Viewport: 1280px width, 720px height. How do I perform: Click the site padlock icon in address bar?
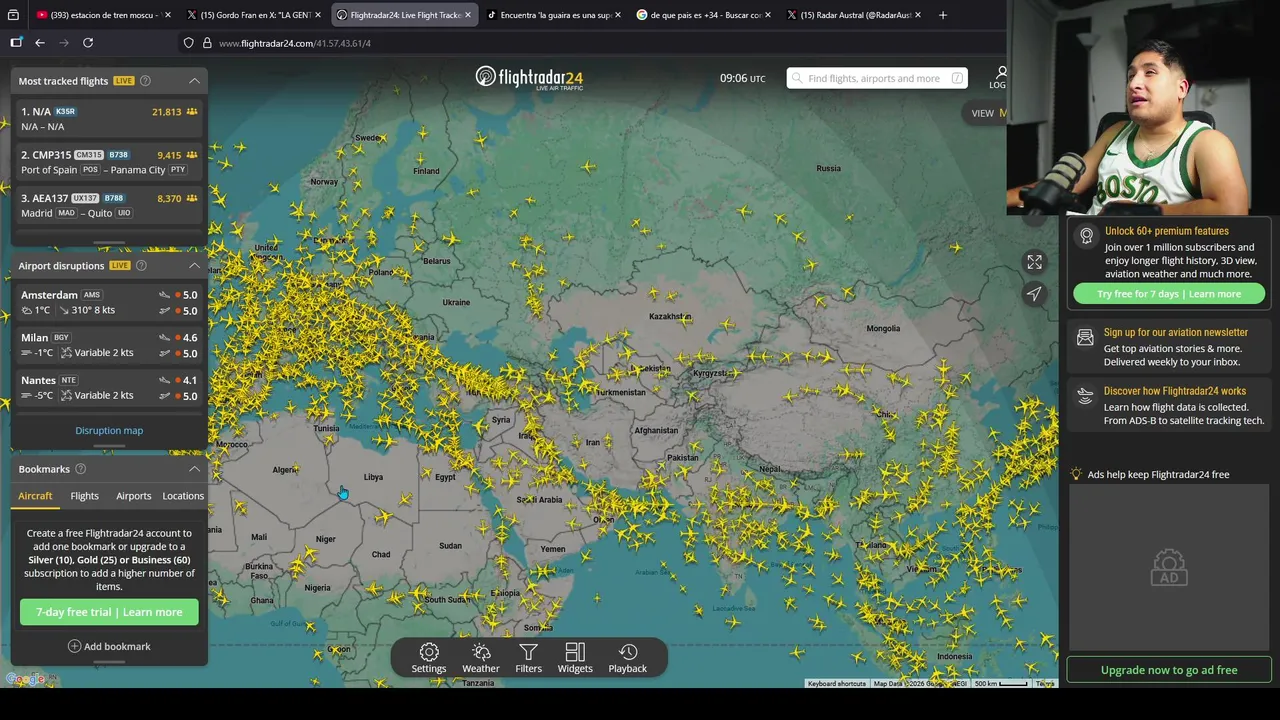(x=207, y=43)
